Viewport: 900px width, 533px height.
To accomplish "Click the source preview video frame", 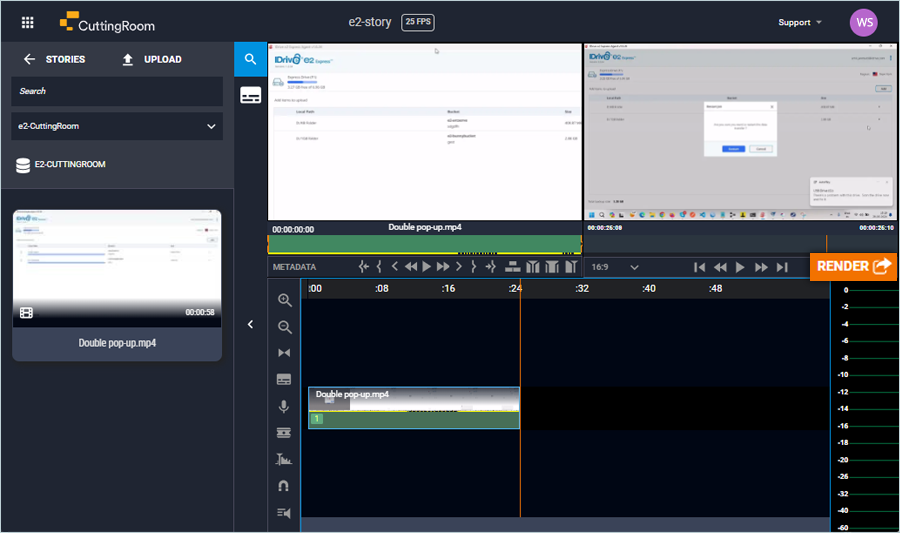I will point(425,131).
